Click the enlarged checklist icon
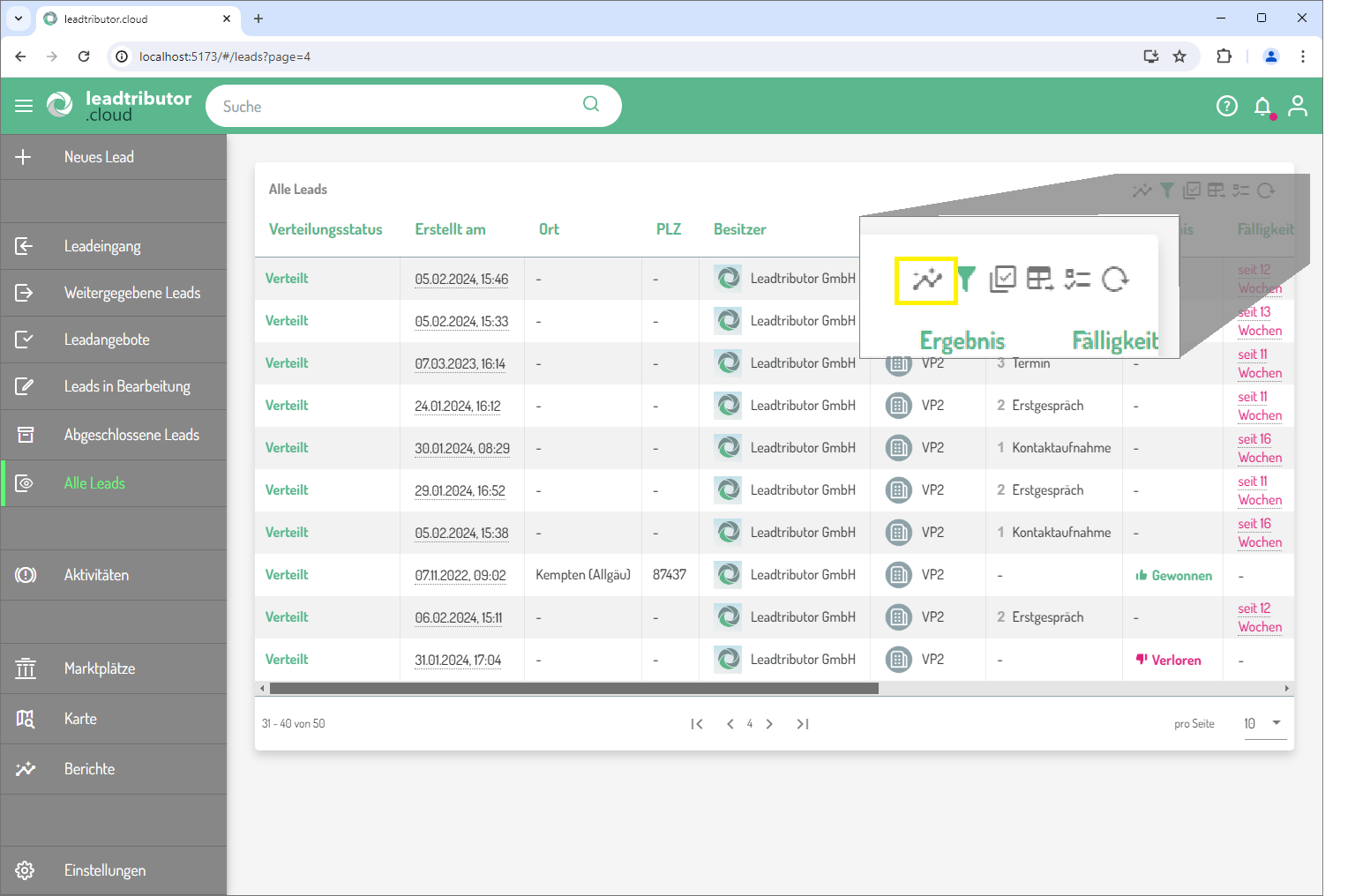Image resolution: width=1355 pixels, height=896 pixels. pos(1077,280)
